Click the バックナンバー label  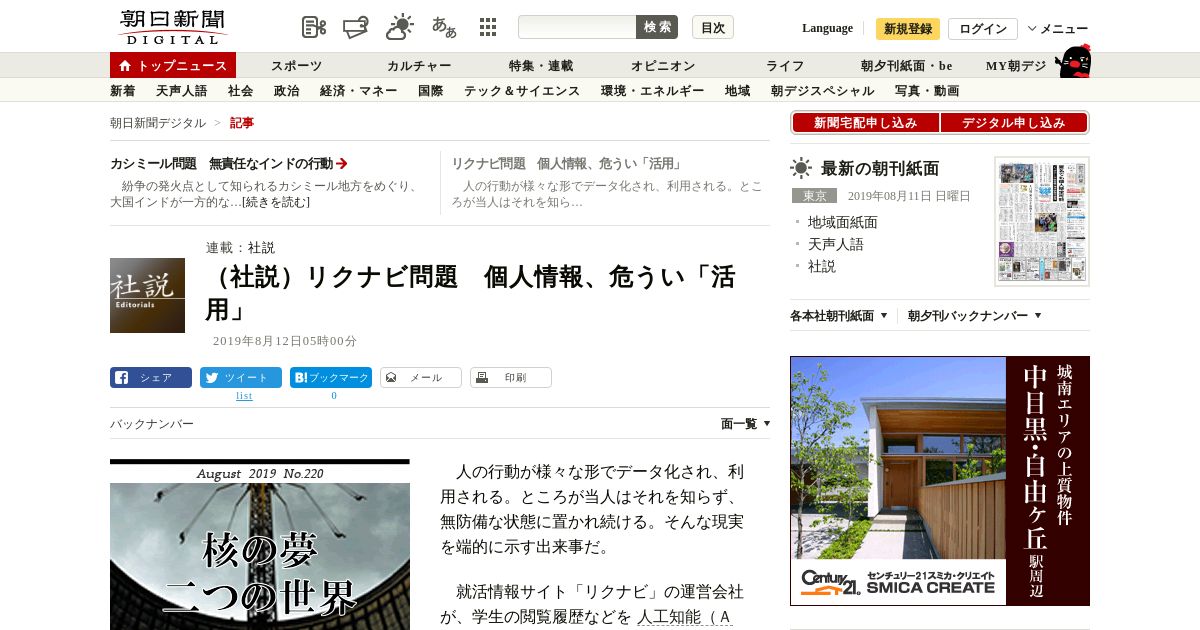(152, 424)
